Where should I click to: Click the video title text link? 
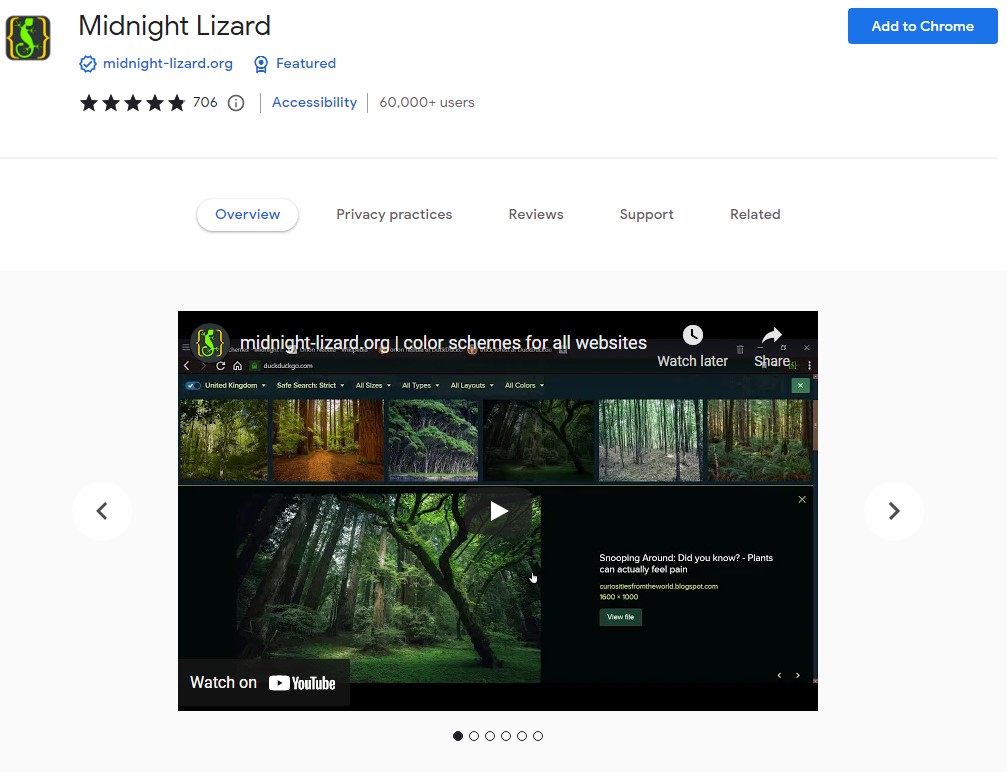(x=443, y=343)
